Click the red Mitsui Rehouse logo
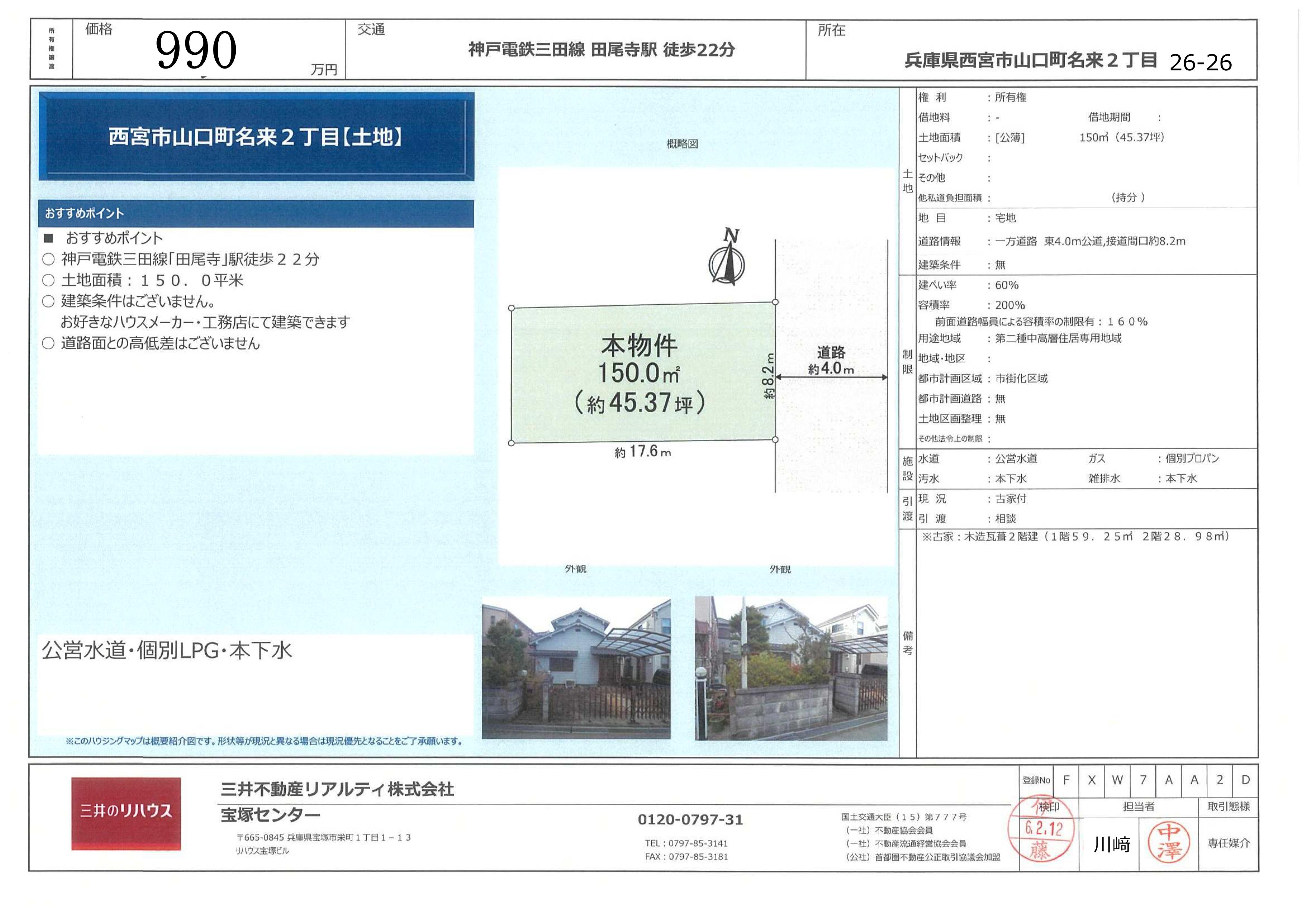The height and width of the screenshot is (924, 1307). coord(126,813)
